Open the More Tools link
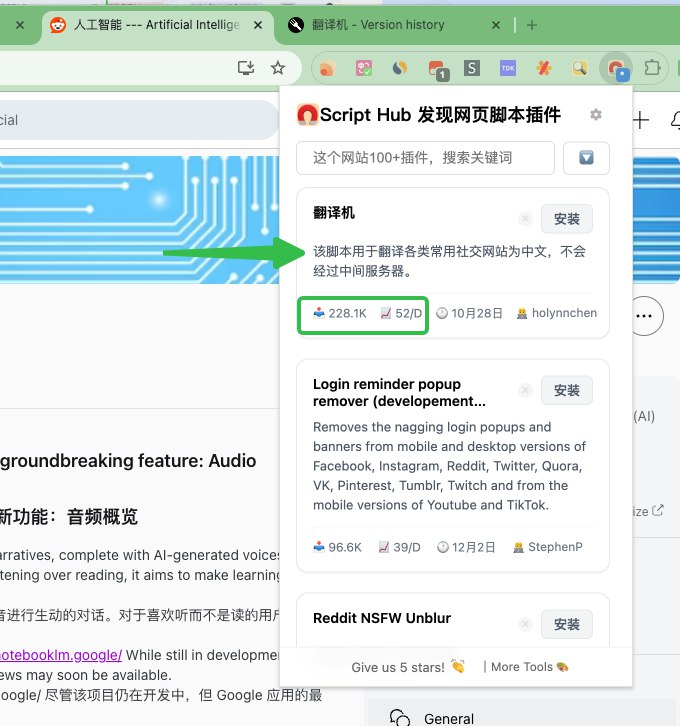The width and height of the screenshot is (680, 726). [529, 667]
